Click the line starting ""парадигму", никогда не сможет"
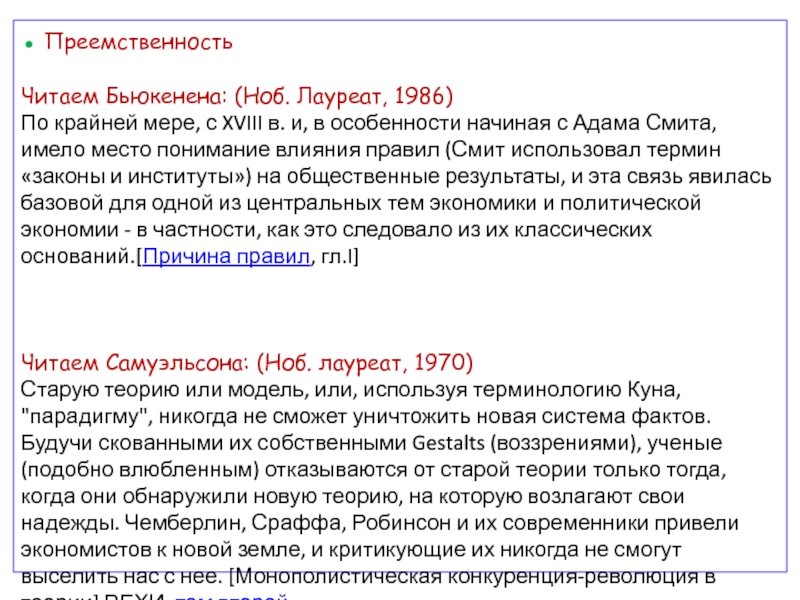Viewport: 800px width, 600px height. click(366, 416)
